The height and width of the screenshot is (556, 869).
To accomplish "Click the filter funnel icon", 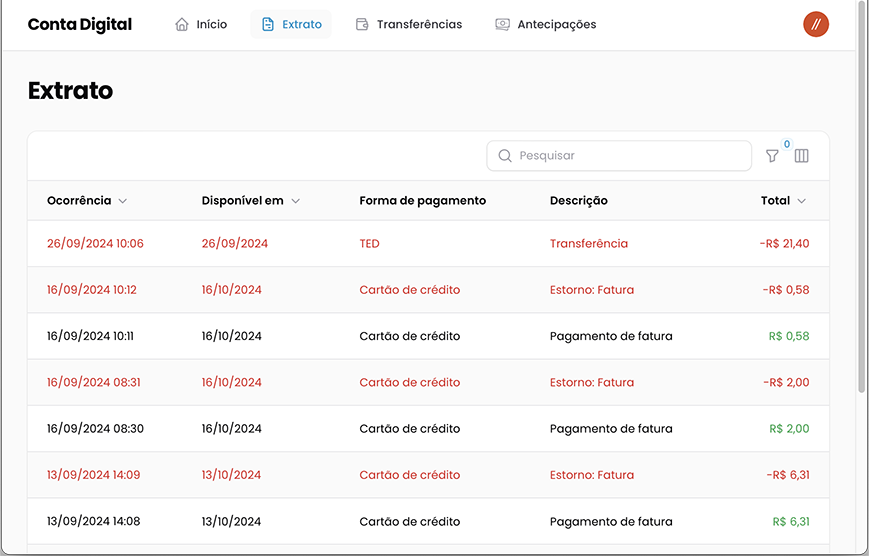I will 772,156.
